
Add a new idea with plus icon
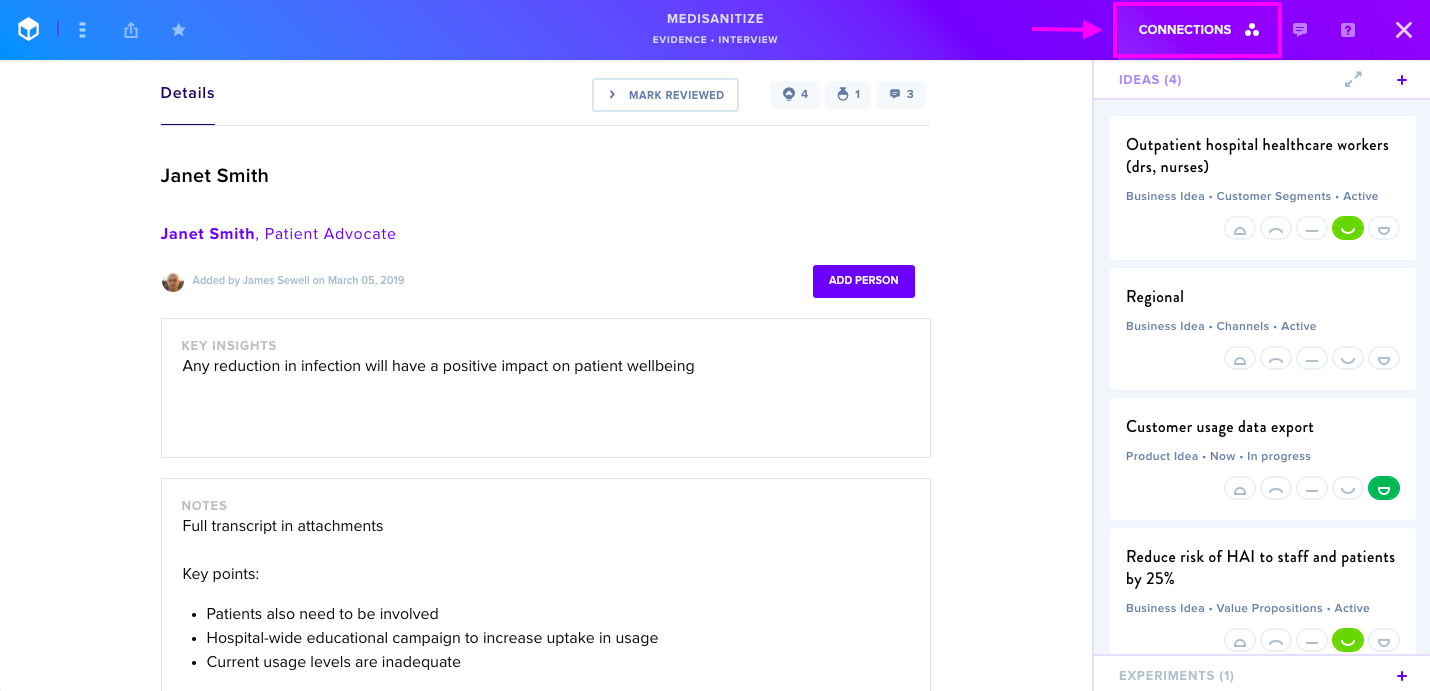[x=1402, y=80]
